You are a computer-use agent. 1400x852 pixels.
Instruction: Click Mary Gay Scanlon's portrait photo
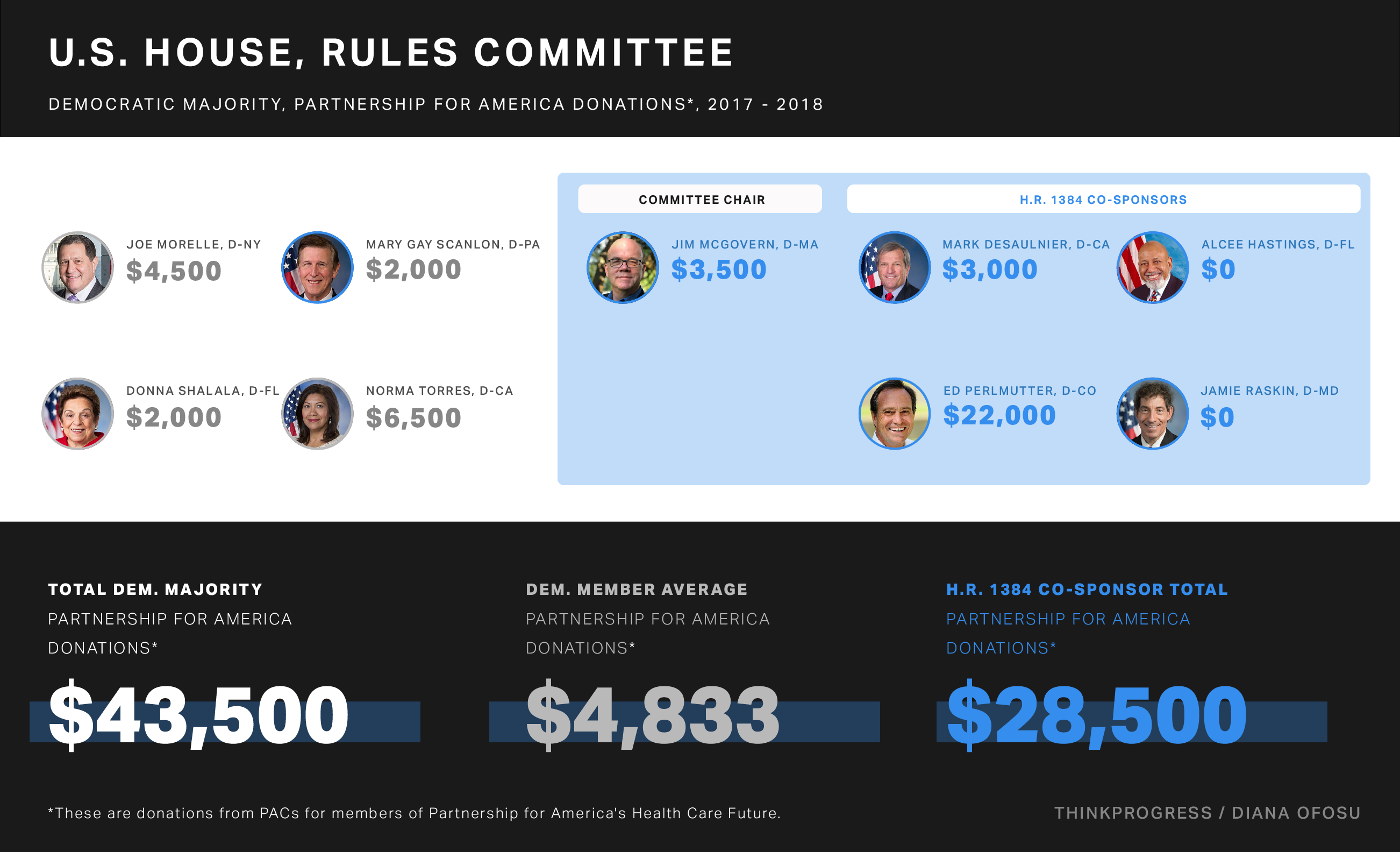(x=318, y=267)
